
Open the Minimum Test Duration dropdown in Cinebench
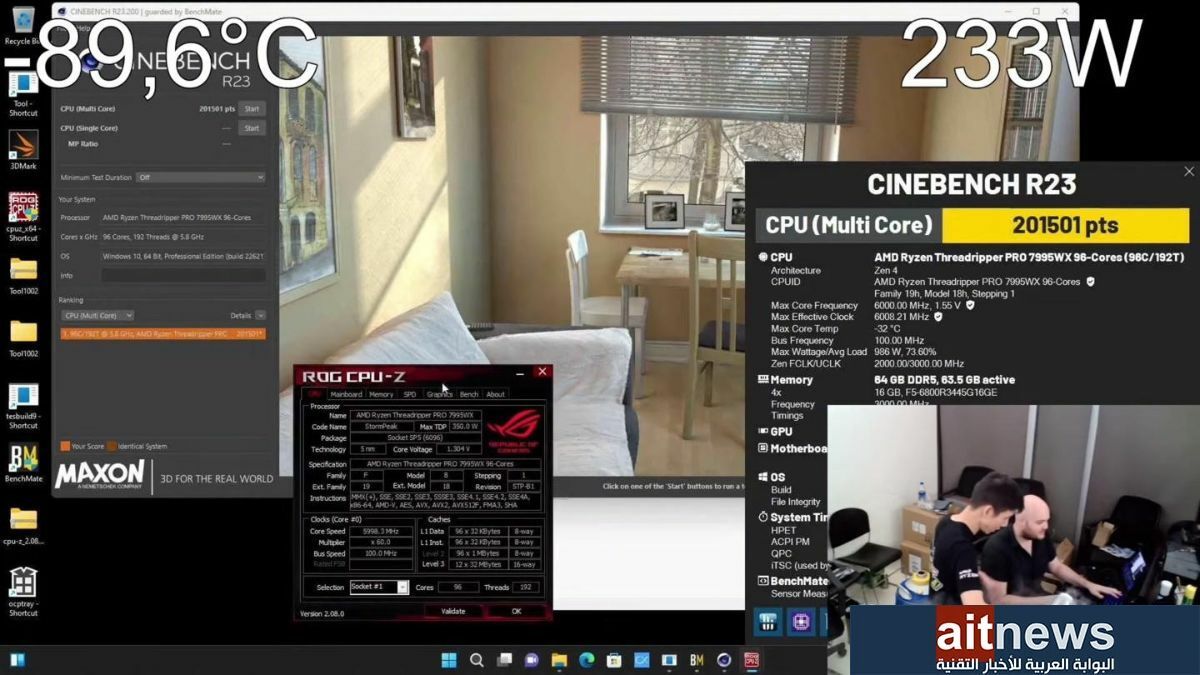(x=198, y=177)
